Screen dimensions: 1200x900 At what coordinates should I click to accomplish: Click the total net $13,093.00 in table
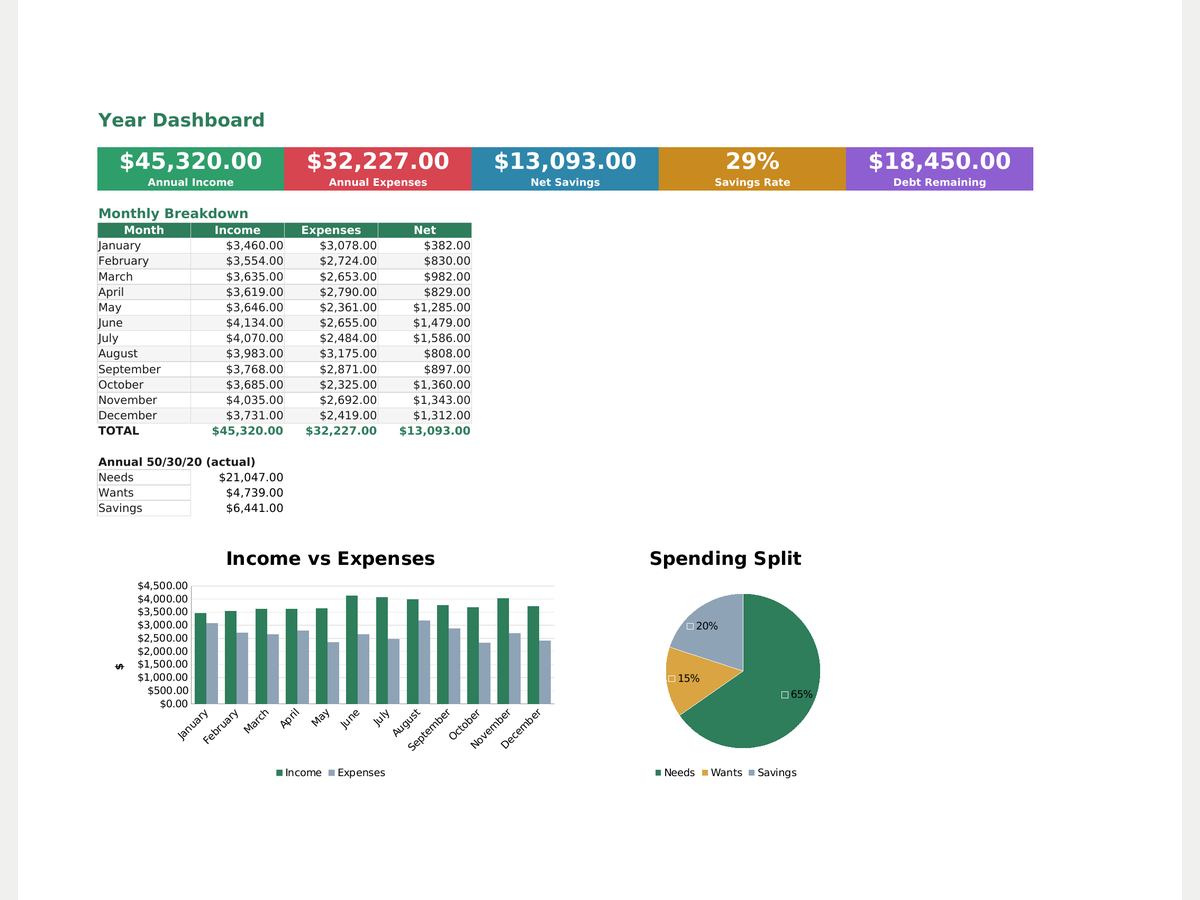tap(434, 431)
